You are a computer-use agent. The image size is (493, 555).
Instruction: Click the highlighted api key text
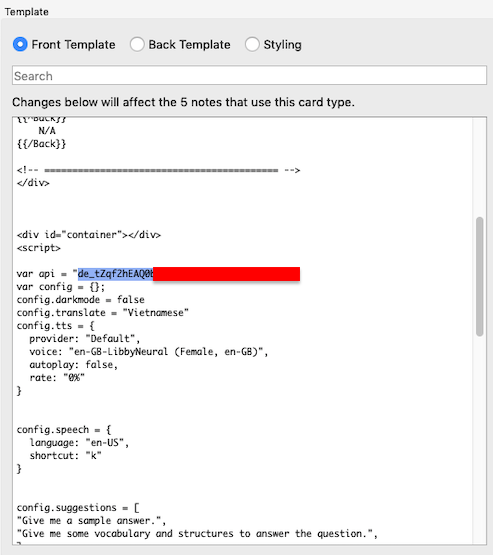click(x=115, y=274)
